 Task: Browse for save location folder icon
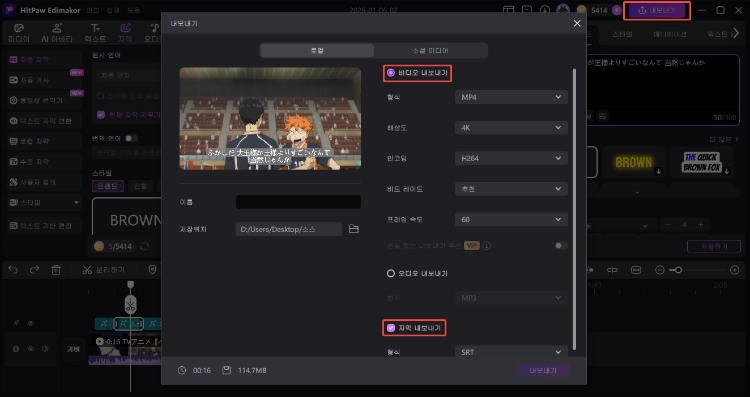click(x=353, y=229)
